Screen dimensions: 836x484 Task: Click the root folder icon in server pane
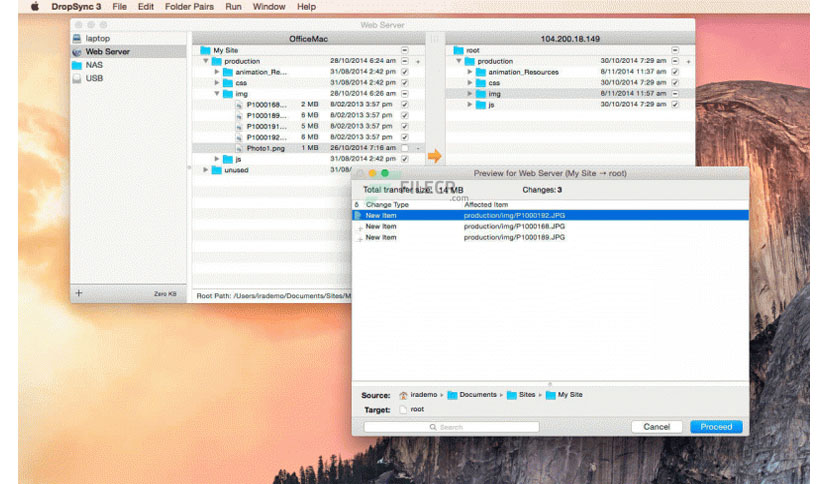coord(459,50)
